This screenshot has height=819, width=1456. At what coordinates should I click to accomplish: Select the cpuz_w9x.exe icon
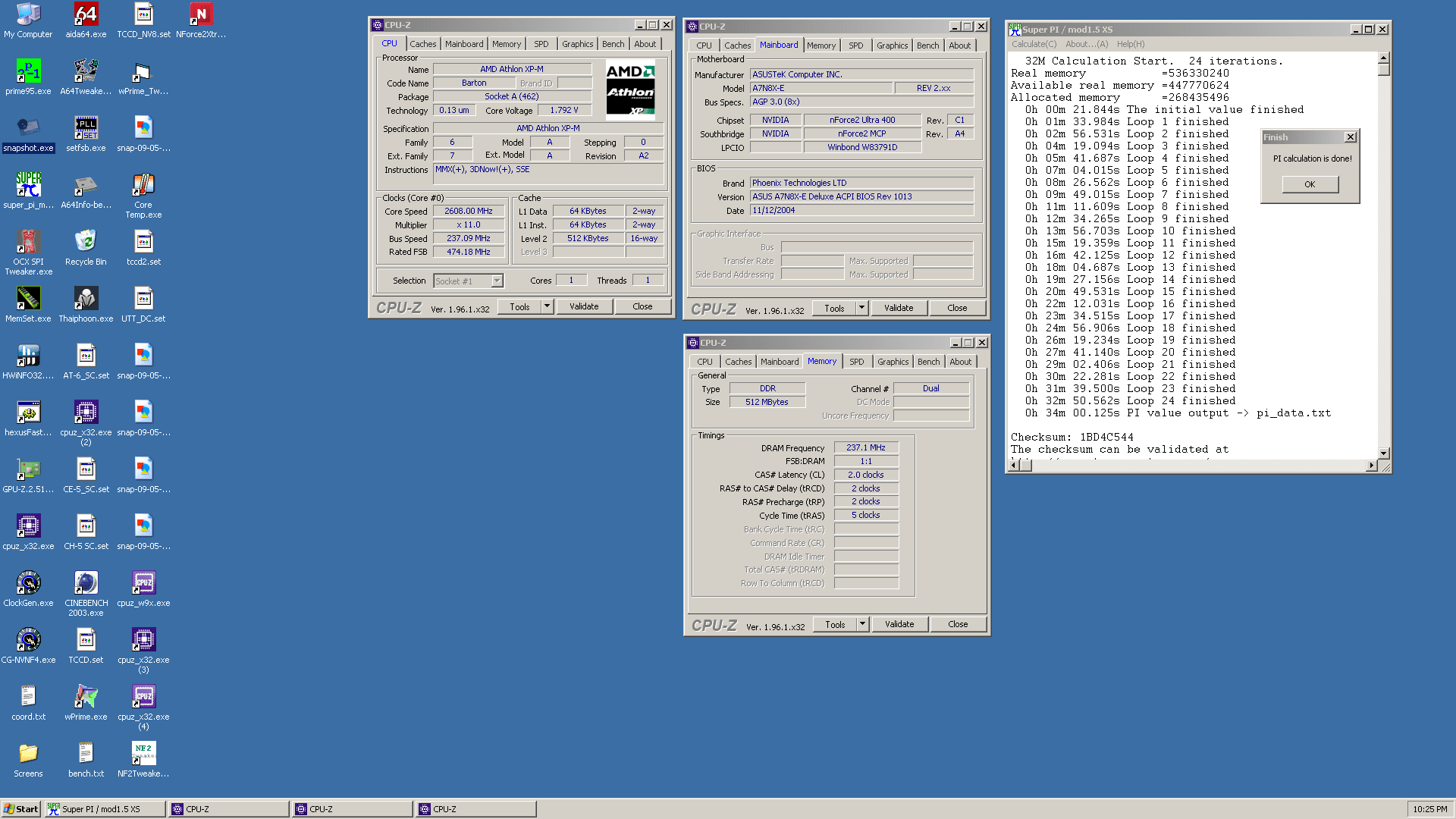(143, 589)
